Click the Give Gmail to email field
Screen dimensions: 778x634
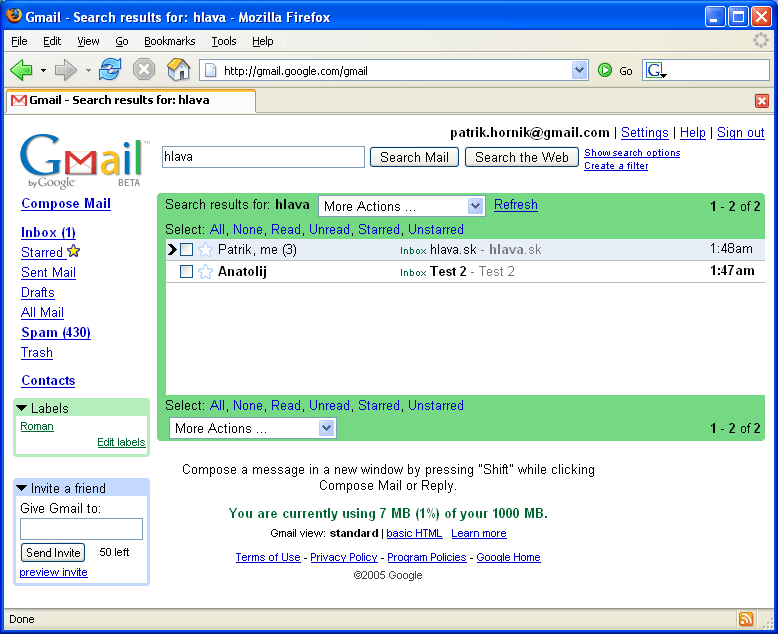pos(81,529)
